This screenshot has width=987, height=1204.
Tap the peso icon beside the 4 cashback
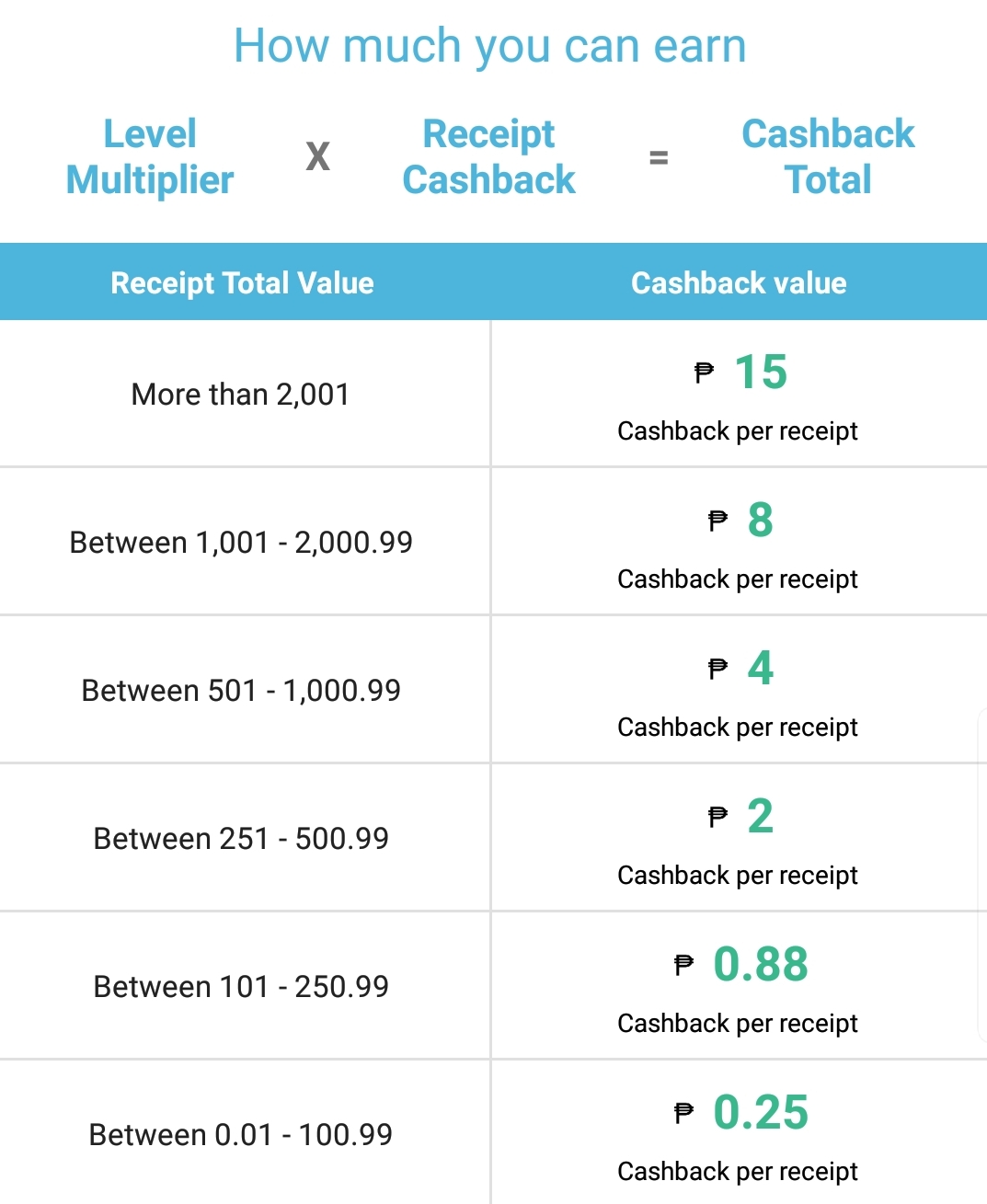click(717, 669)
